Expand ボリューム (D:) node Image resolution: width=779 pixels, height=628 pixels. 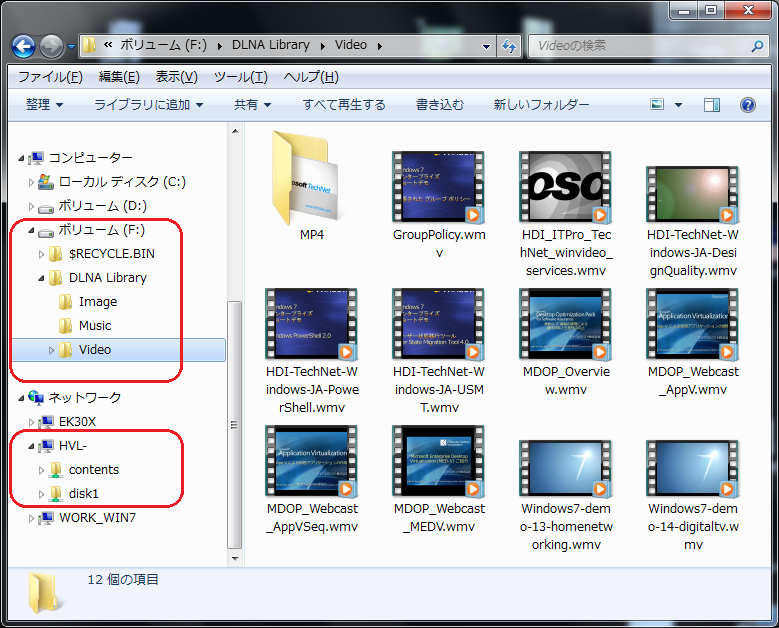click(31, 206)
